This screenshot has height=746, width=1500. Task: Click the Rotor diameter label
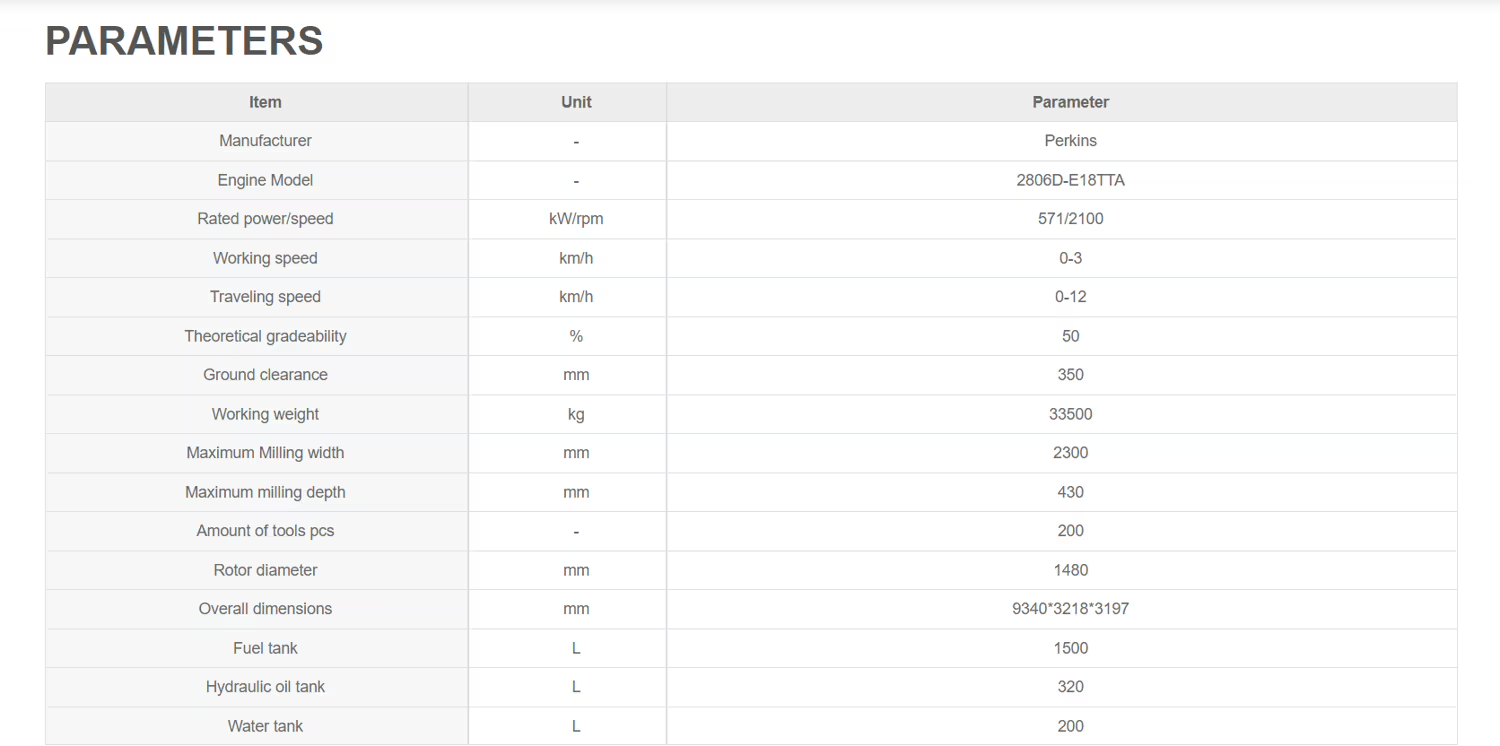coord(265,570)
